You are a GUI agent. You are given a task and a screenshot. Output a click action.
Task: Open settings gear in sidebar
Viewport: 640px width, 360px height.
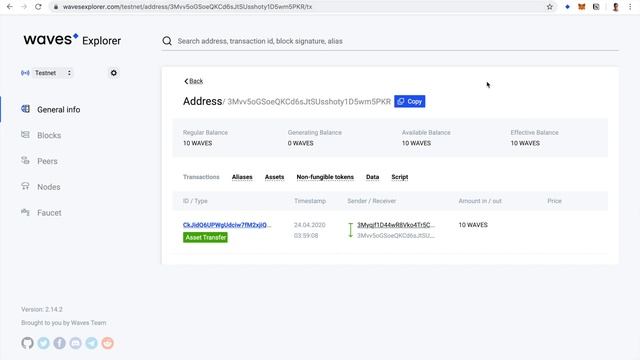point(114,73)
